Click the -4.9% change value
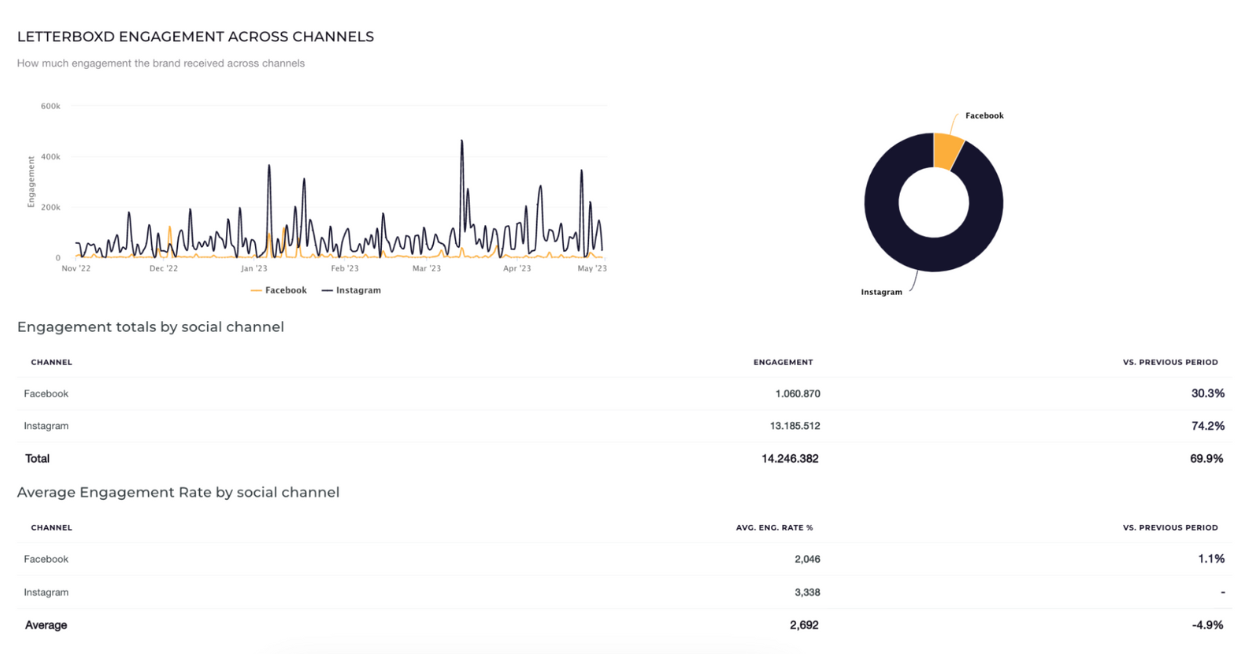Screen dimensions: 1256x654 [1207, 625]
